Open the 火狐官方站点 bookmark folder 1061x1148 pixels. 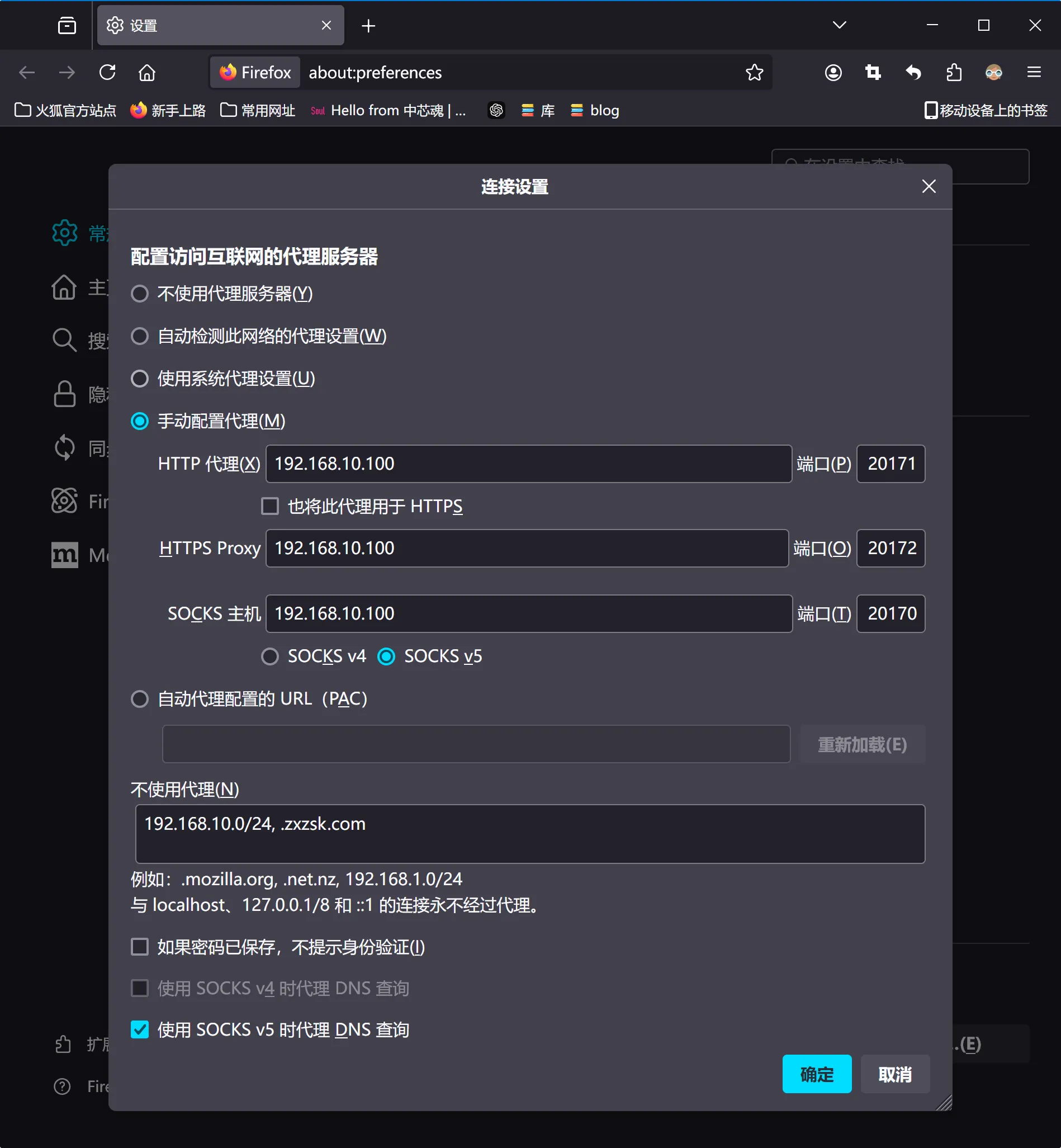[x=65, y=110]
